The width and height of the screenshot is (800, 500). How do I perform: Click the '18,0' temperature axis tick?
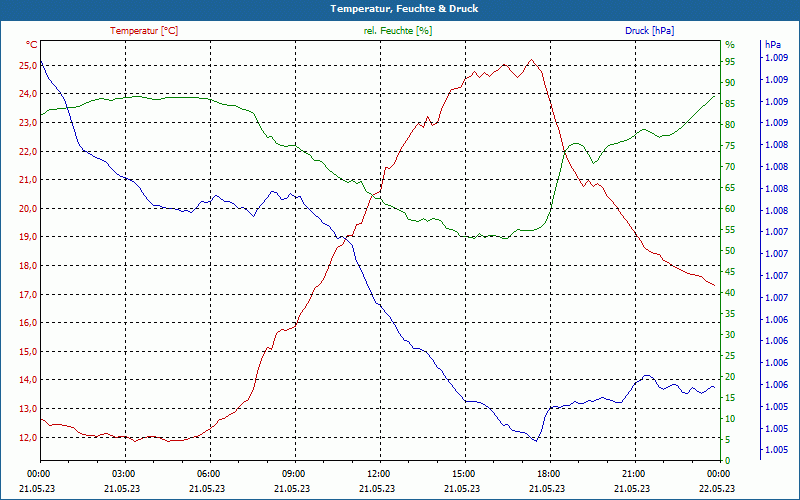click(28, 265)
